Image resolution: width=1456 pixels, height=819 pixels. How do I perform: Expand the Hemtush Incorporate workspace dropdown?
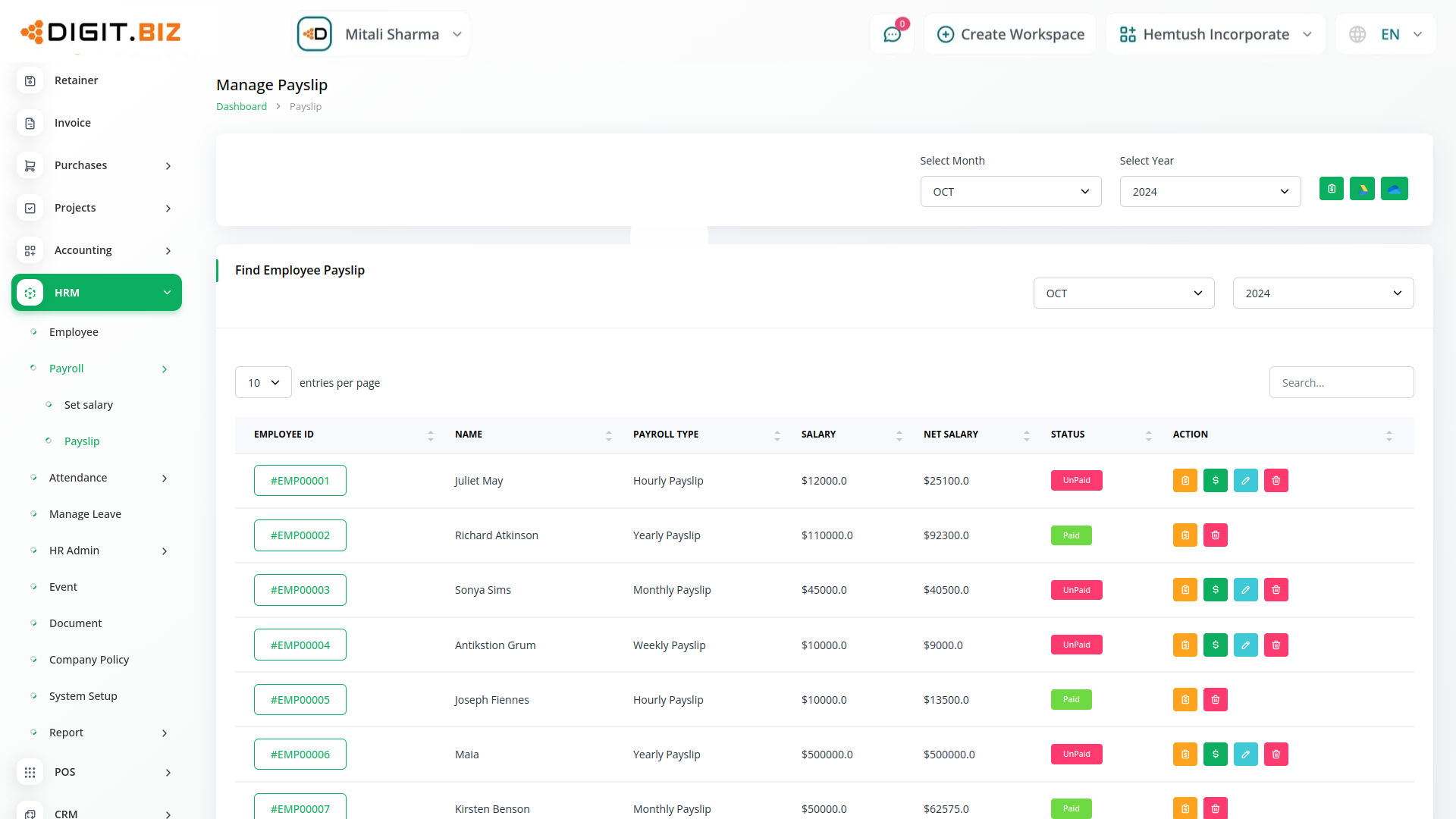click(1215, 34)
